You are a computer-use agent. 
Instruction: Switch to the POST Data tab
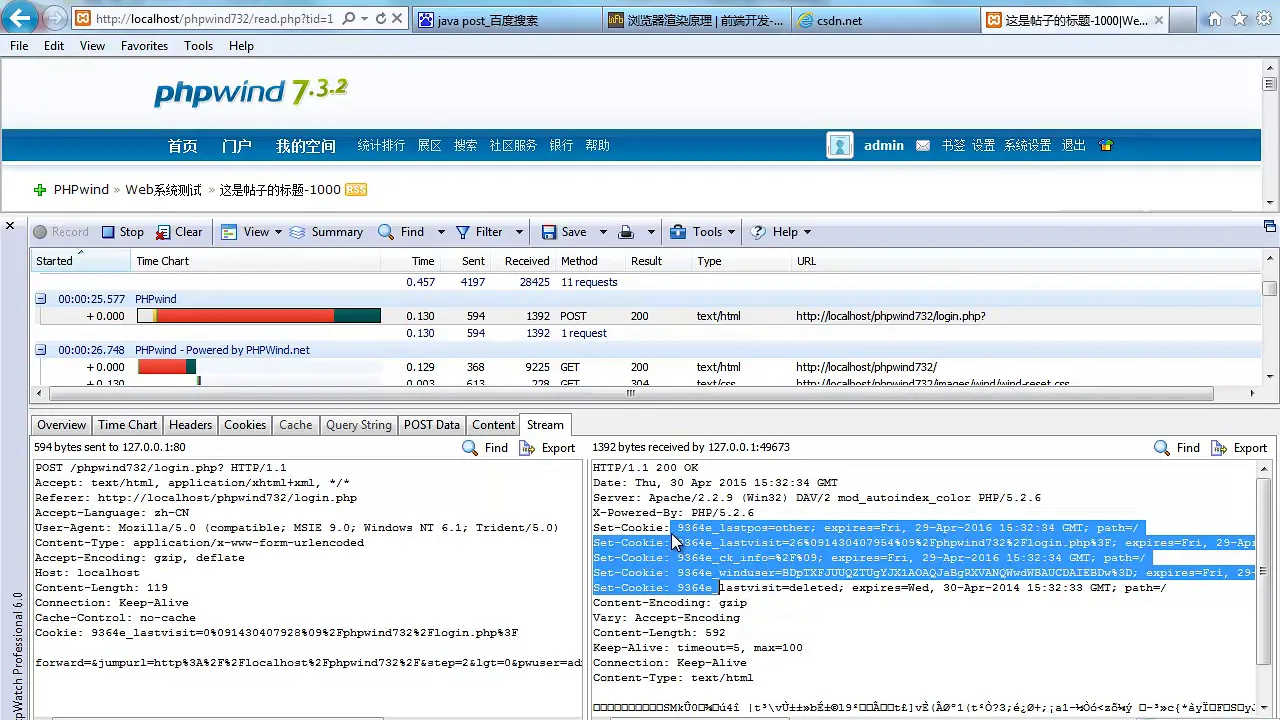click(432, 425)
